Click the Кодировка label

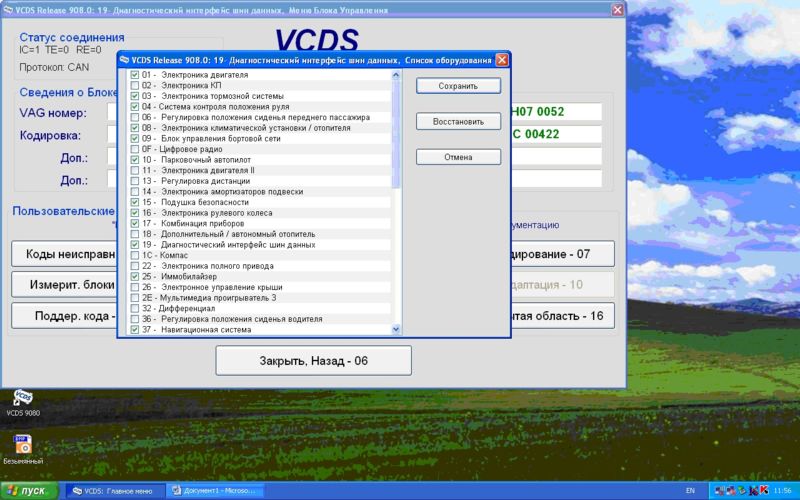click(51, 136)
